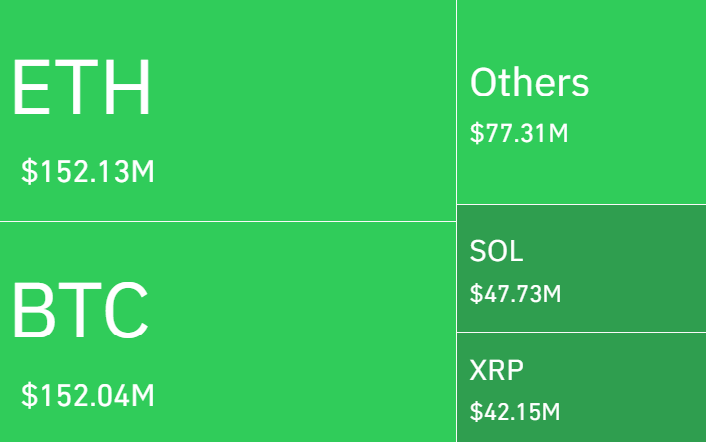Click the XRP ticker label
Screen dimensions: 706x442
pos(496,370)
